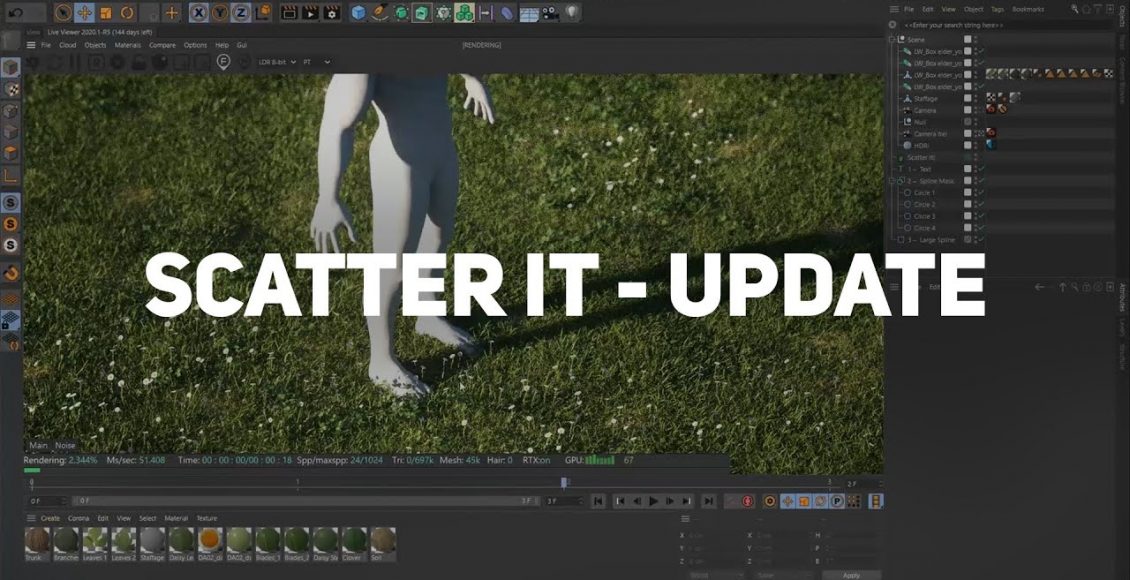Collapse the Scene tree node
The width and height of the screenshot is (1130, 580).
click(891, 39)
